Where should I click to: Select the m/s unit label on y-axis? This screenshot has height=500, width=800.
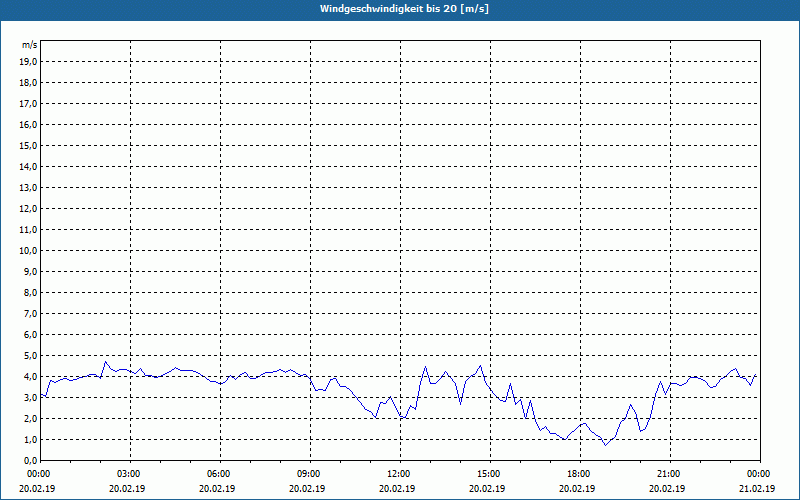click(29, 45)
